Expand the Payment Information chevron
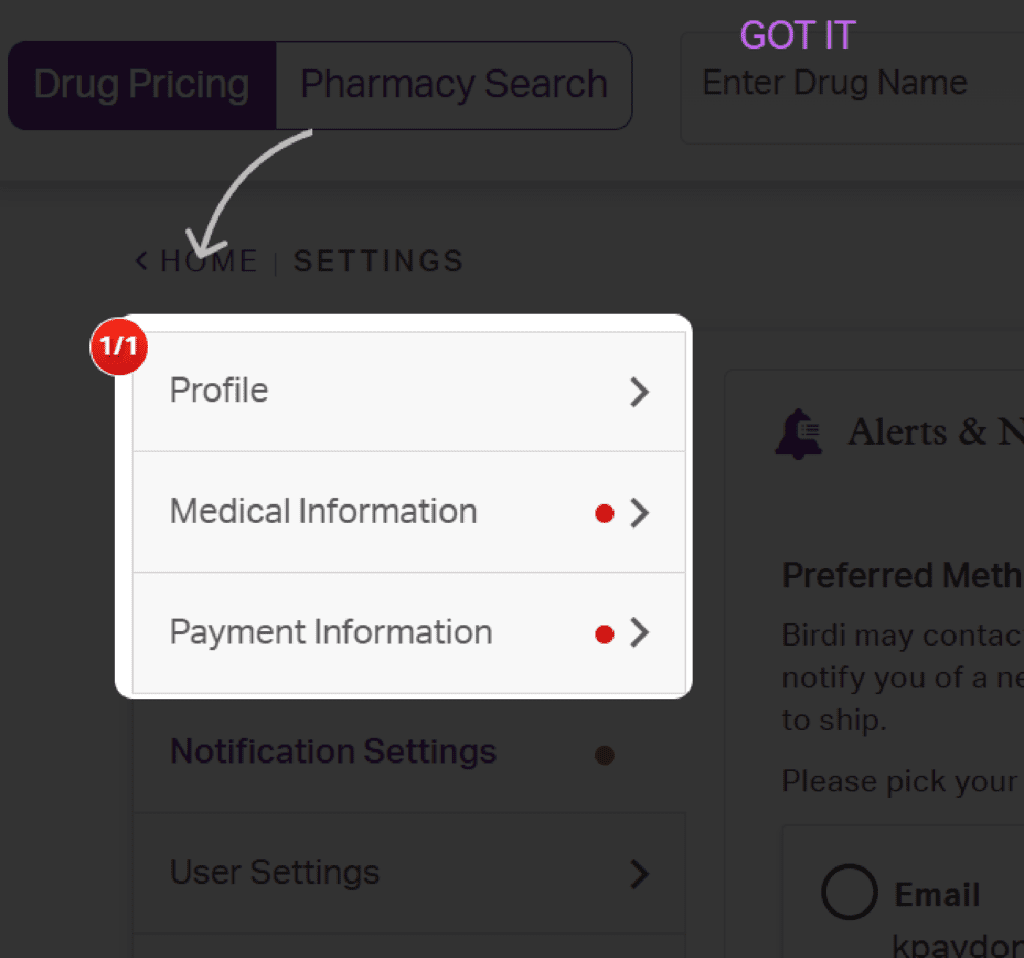The width and height of the screenshot is (1024, 958). [641, 633]
